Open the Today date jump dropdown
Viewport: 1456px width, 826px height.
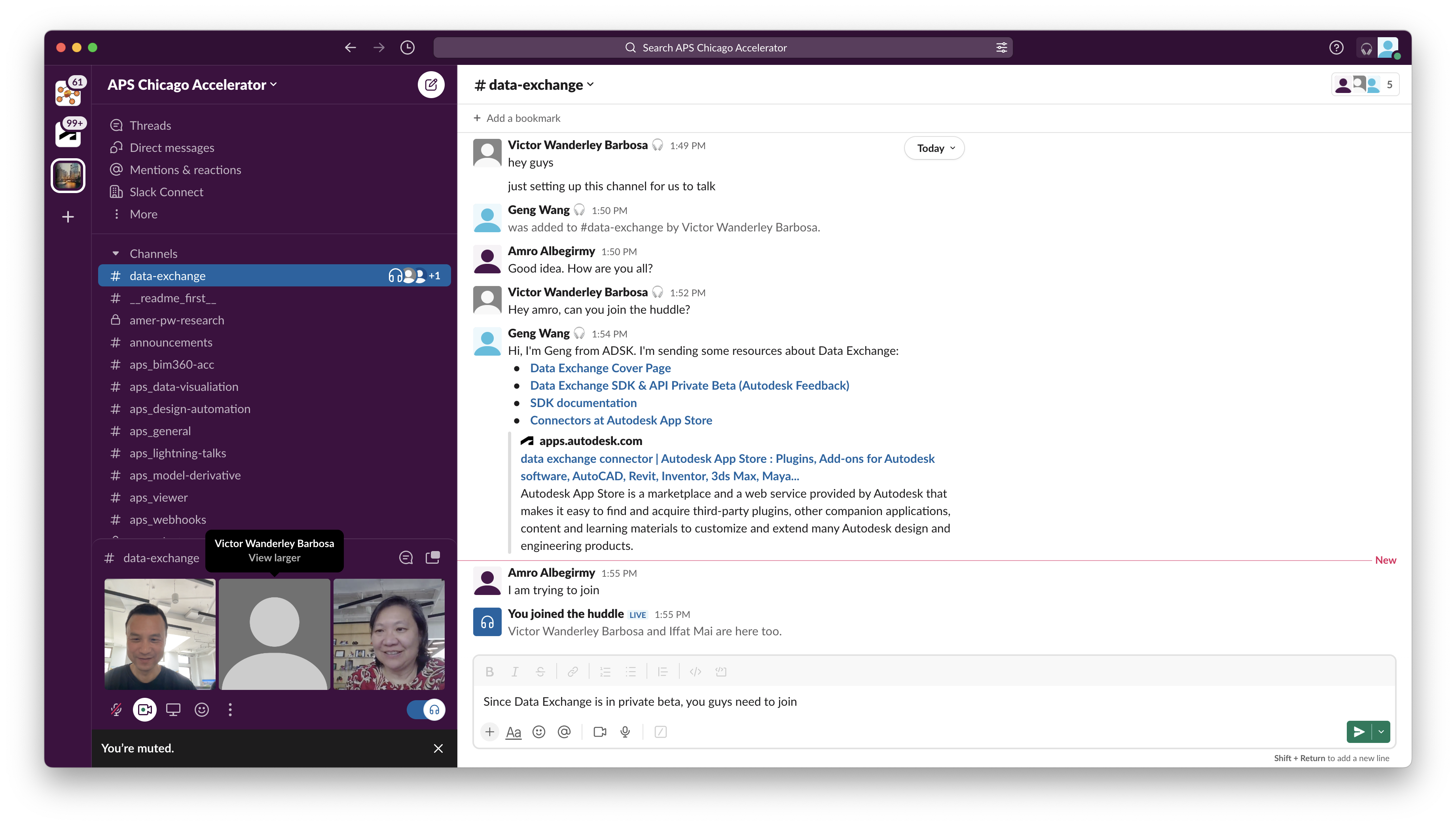(934, 148)
